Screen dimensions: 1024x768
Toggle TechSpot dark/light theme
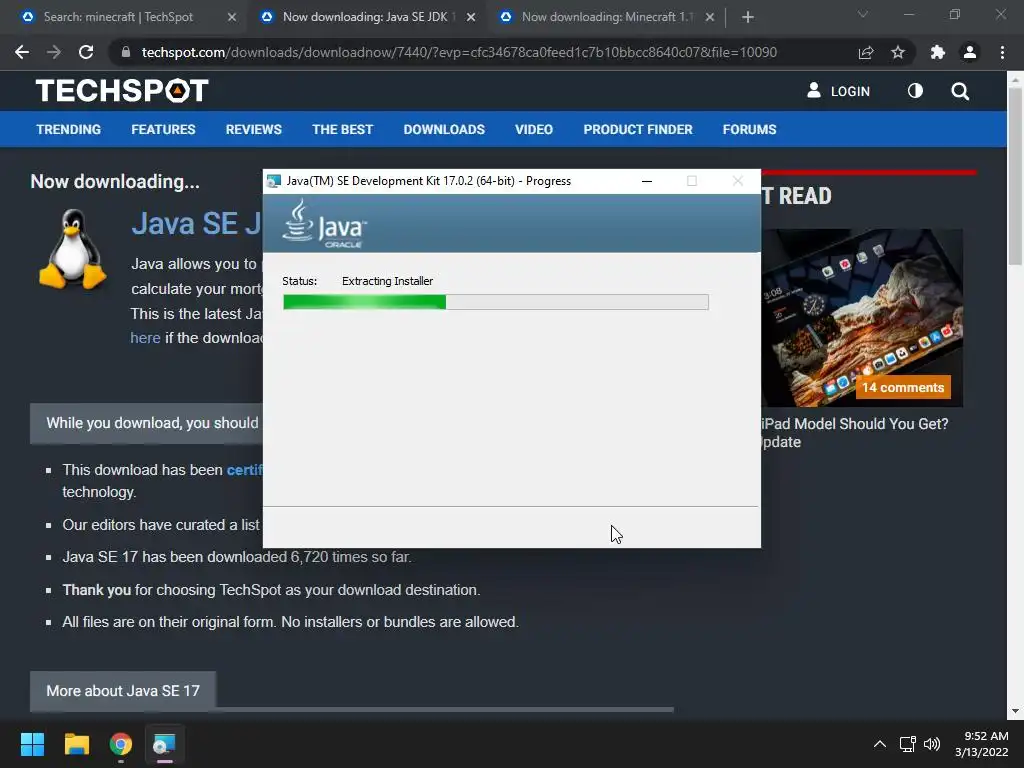point(915,91)
